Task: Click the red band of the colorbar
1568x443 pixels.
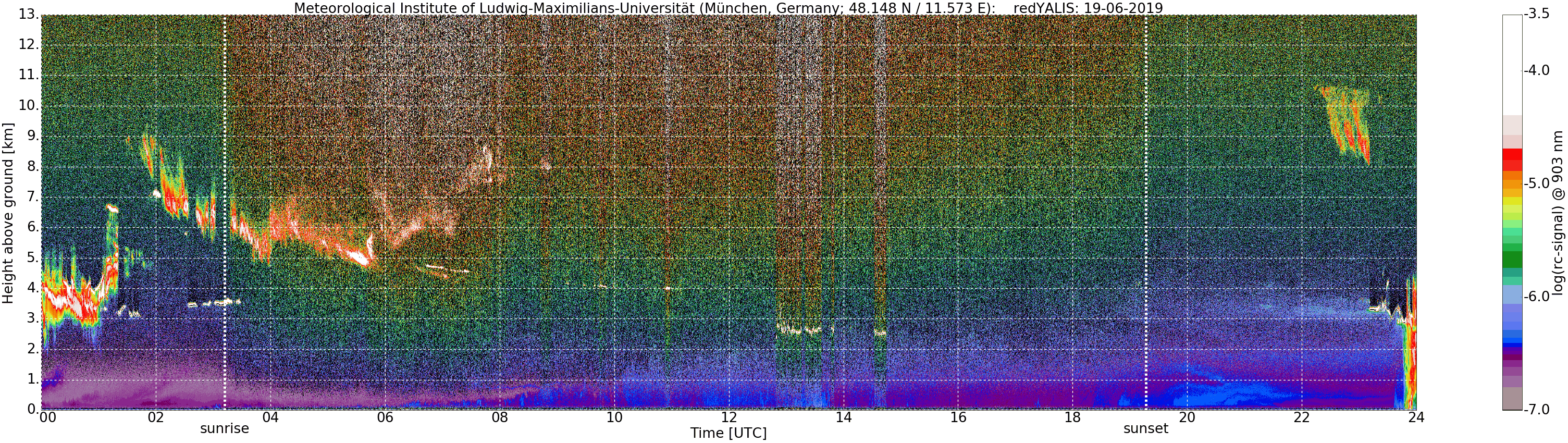Action: [1512, 159]
